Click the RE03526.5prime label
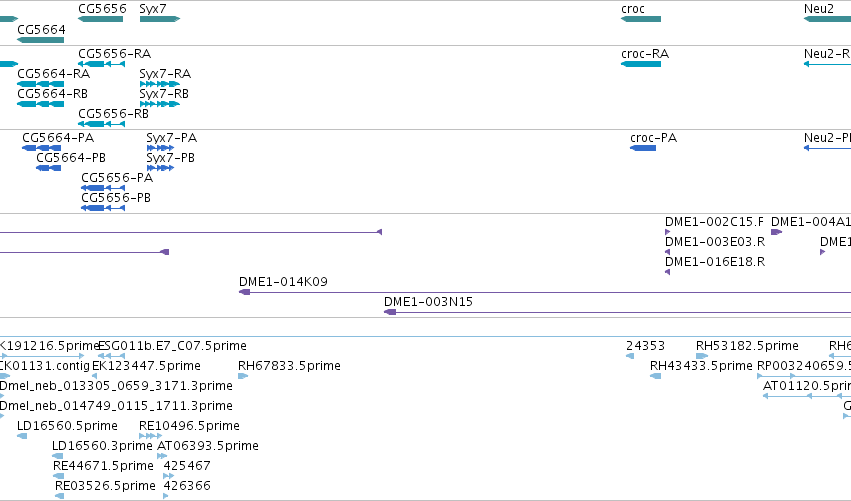The width and height of the screenshot is (851, 501). point(105,486)
